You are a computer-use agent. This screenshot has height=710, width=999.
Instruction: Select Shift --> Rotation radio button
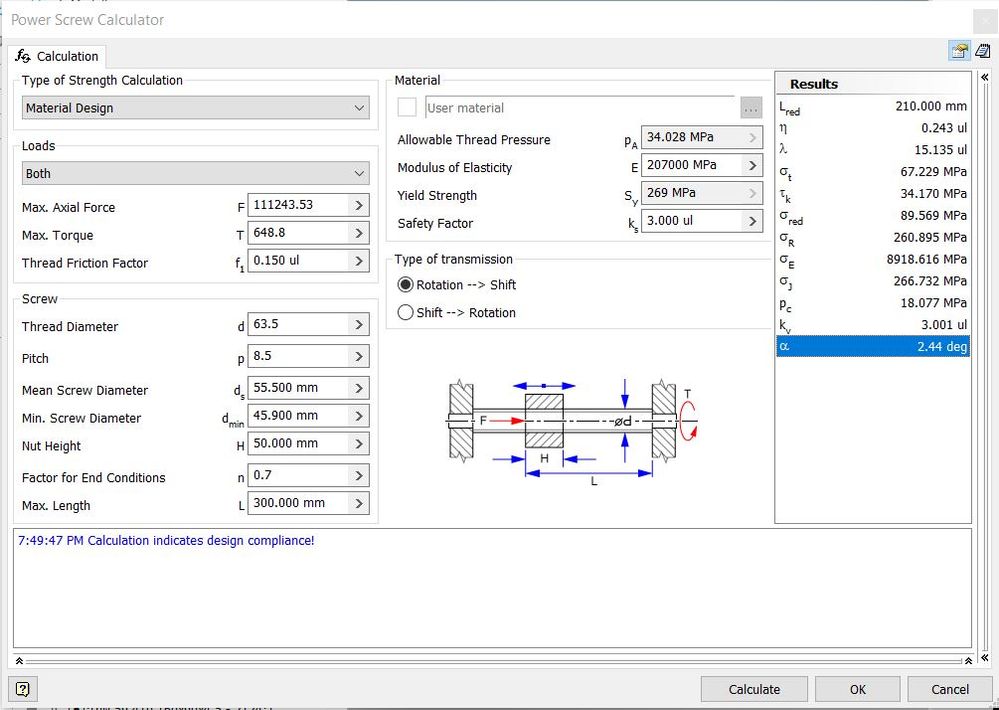[x=405, y=312]
